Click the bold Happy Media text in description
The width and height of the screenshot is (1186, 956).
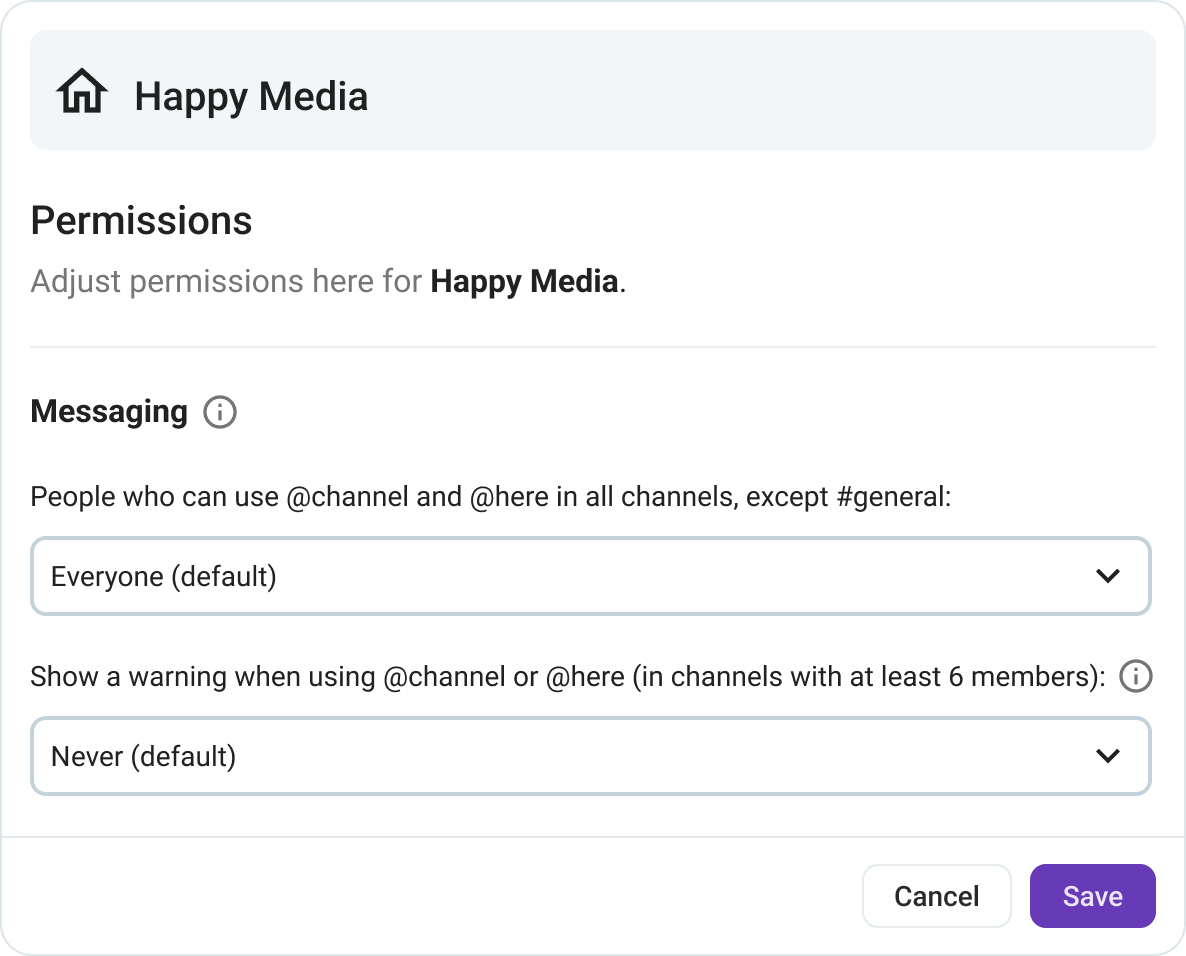(x=522, y=281)
